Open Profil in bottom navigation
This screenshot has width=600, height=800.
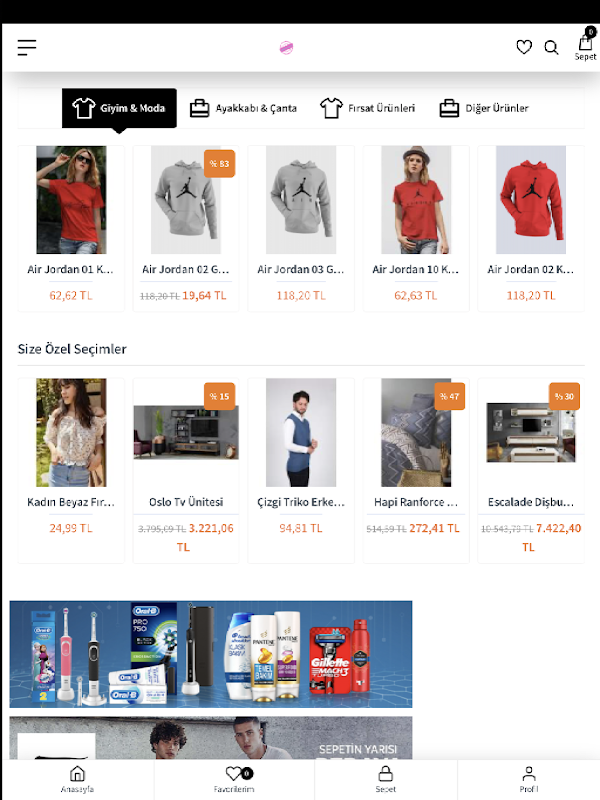pos(529,779)
